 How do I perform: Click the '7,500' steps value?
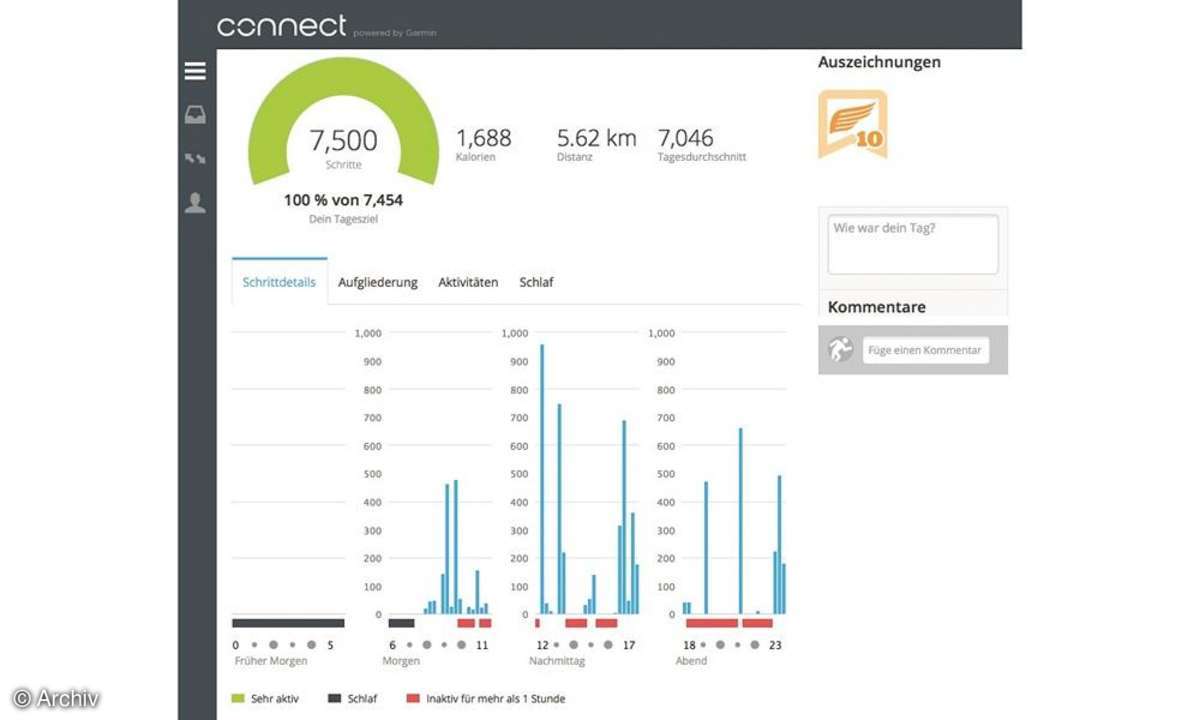point(343,139)
